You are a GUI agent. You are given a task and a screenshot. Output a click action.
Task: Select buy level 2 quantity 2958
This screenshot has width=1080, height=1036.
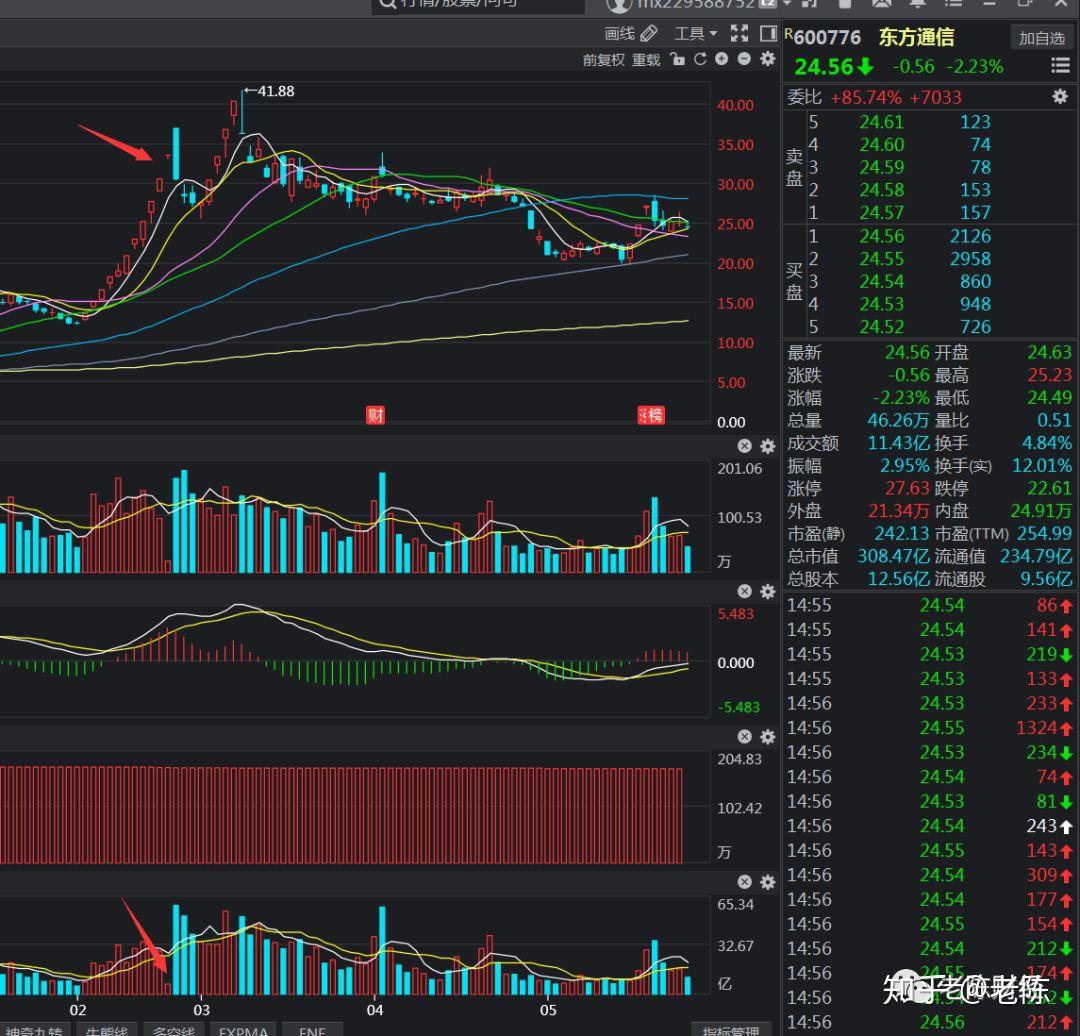[x=970, y=259]
